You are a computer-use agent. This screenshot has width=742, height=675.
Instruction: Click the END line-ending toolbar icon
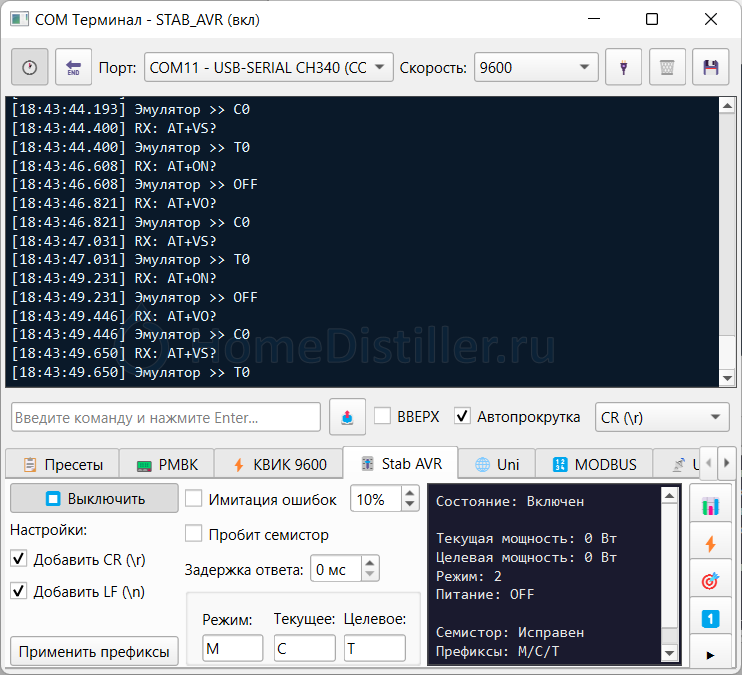click(73, 68)
